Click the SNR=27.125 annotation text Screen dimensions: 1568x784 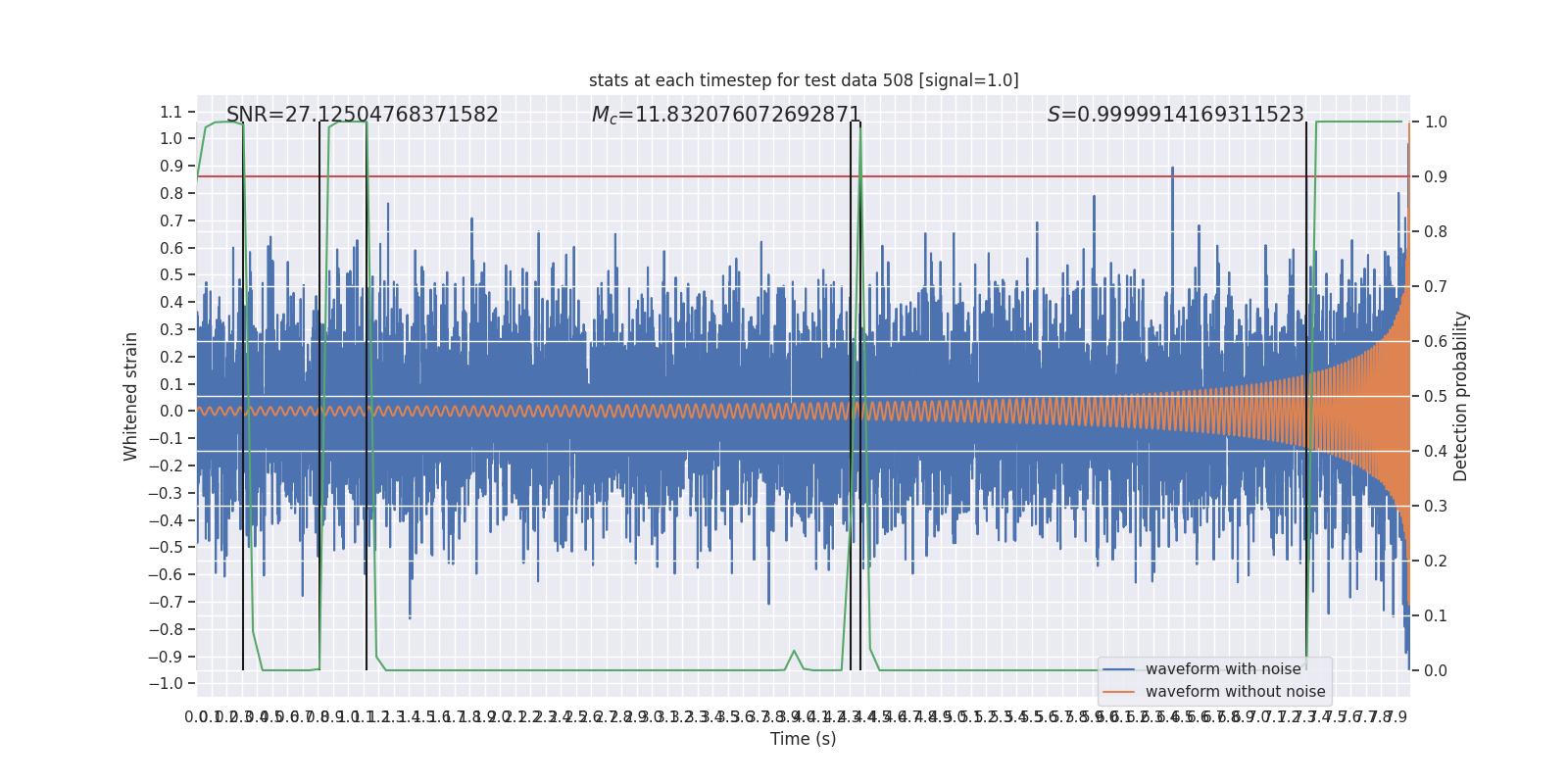click(362, 115)
